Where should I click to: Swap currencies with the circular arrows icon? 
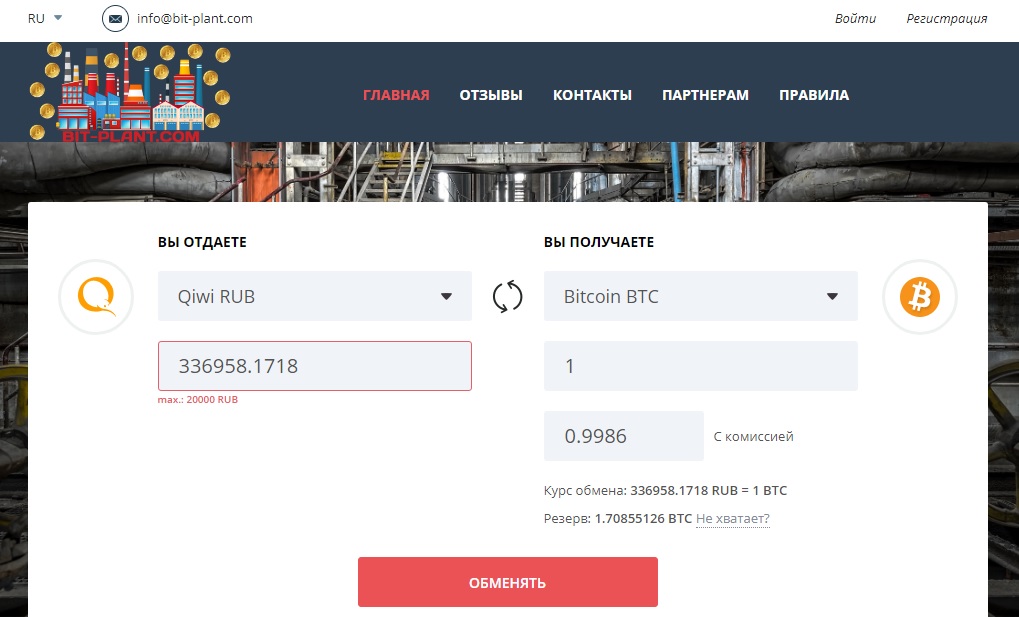click(x=508, y=297)
